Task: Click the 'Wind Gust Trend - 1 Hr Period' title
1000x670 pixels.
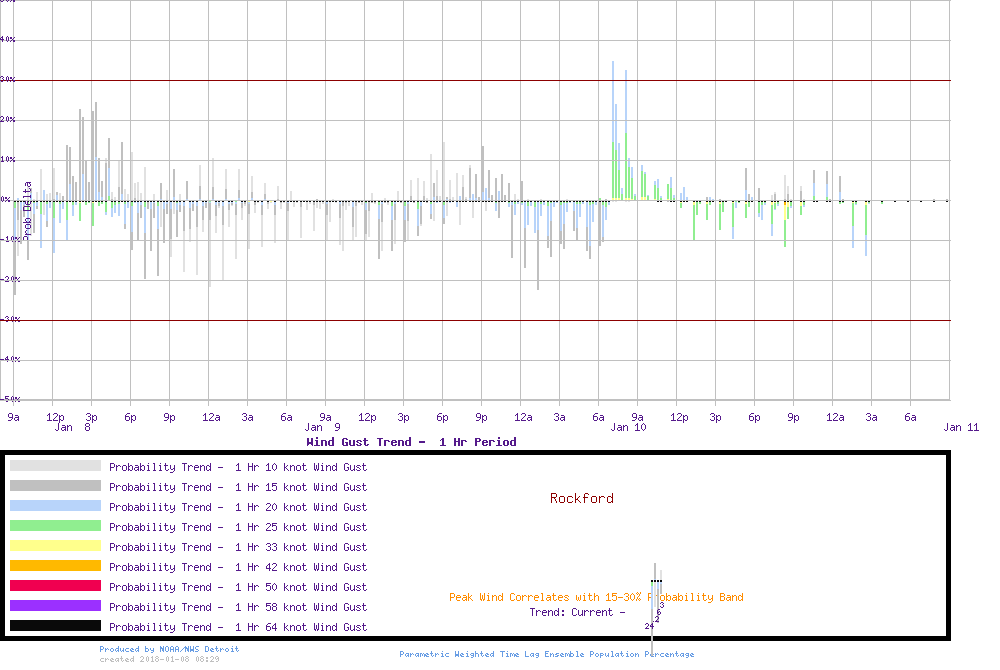Action: (x=411, y=442)
